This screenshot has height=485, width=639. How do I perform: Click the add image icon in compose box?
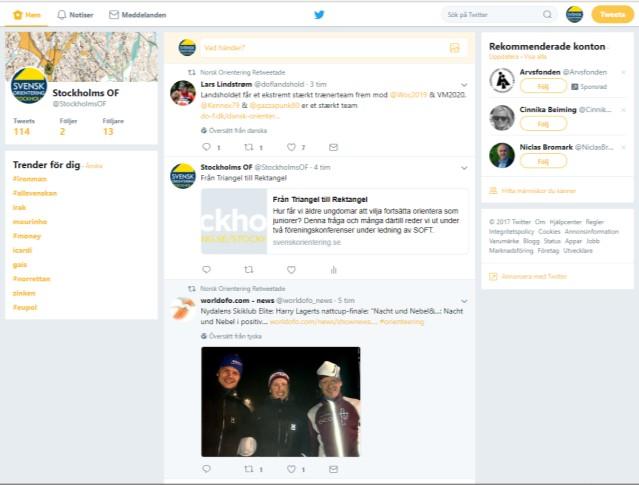454,48
